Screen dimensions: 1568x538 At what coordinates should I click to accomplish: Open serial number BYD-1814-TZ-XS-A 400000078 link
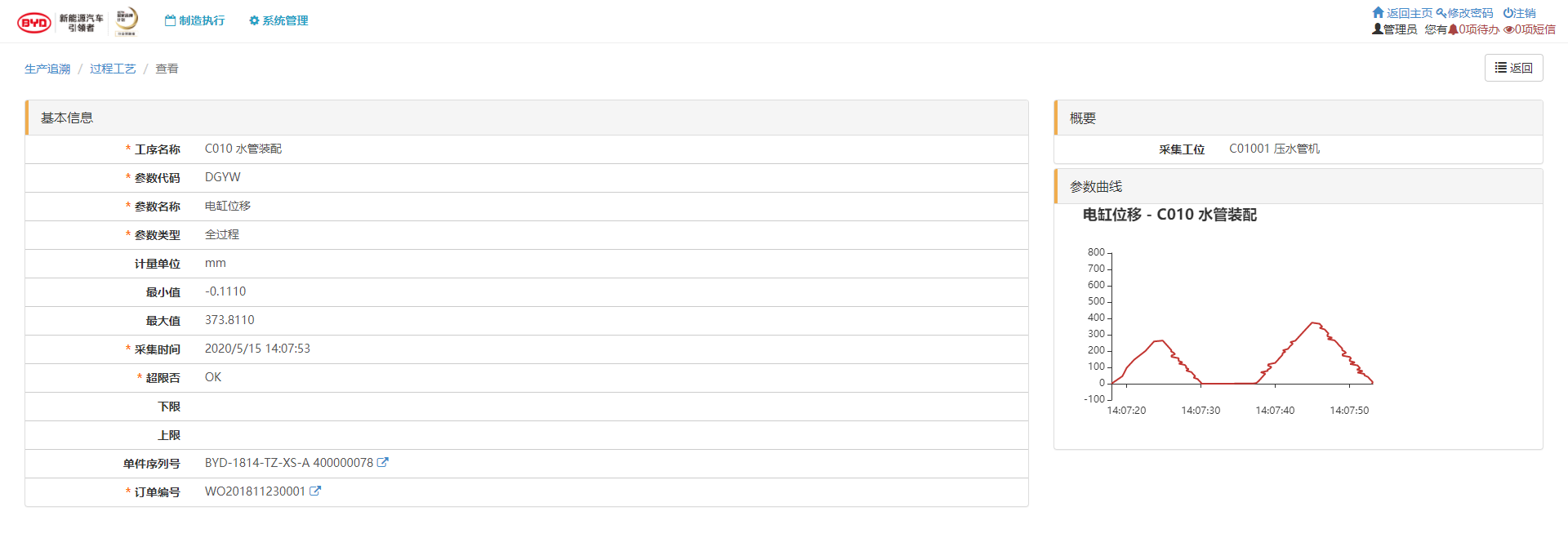point(289,463)
